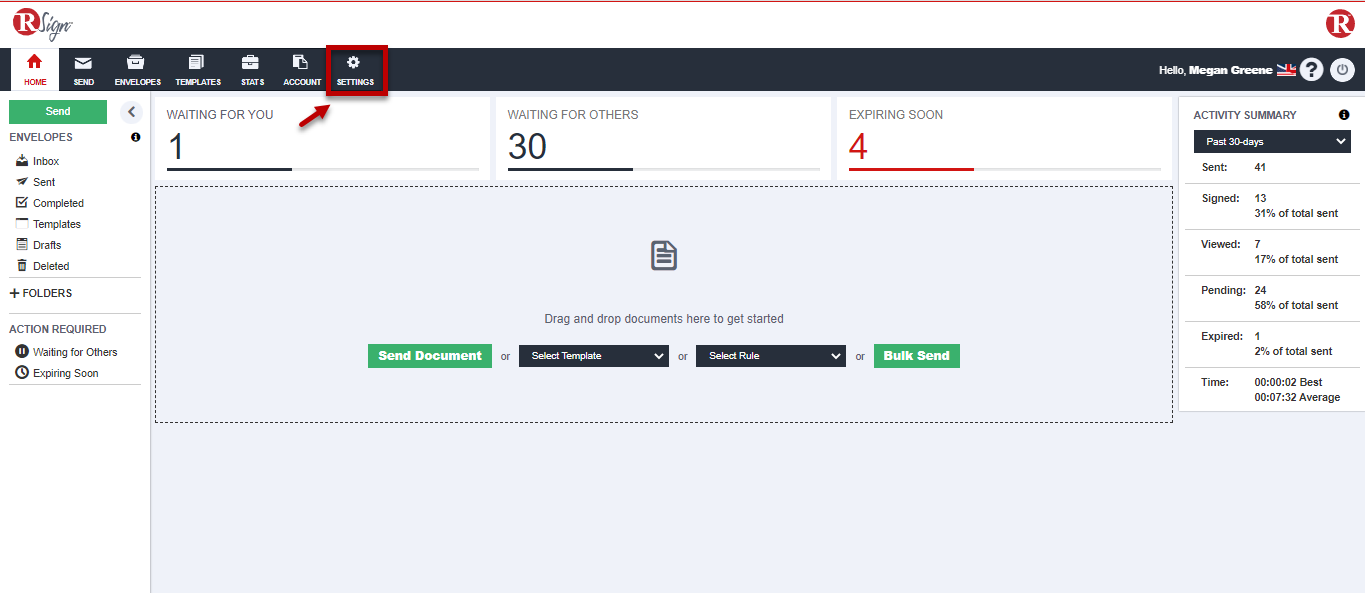1365x593 pixels.
Task: Collapse the left sidebar with chevron
Action: [132, 112]
